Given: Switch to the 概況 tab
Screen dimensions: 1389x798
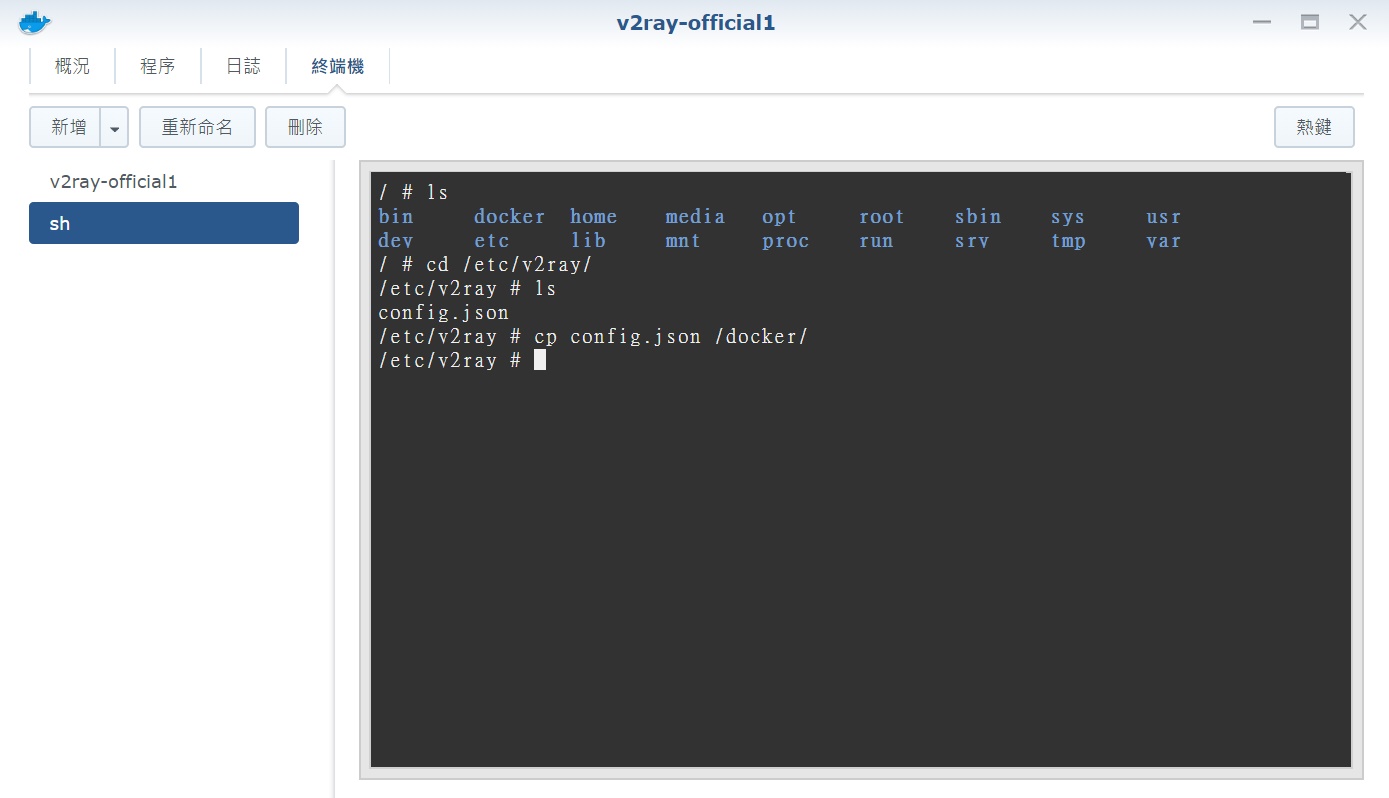Looking at the screenshot, I should (70, 65).
